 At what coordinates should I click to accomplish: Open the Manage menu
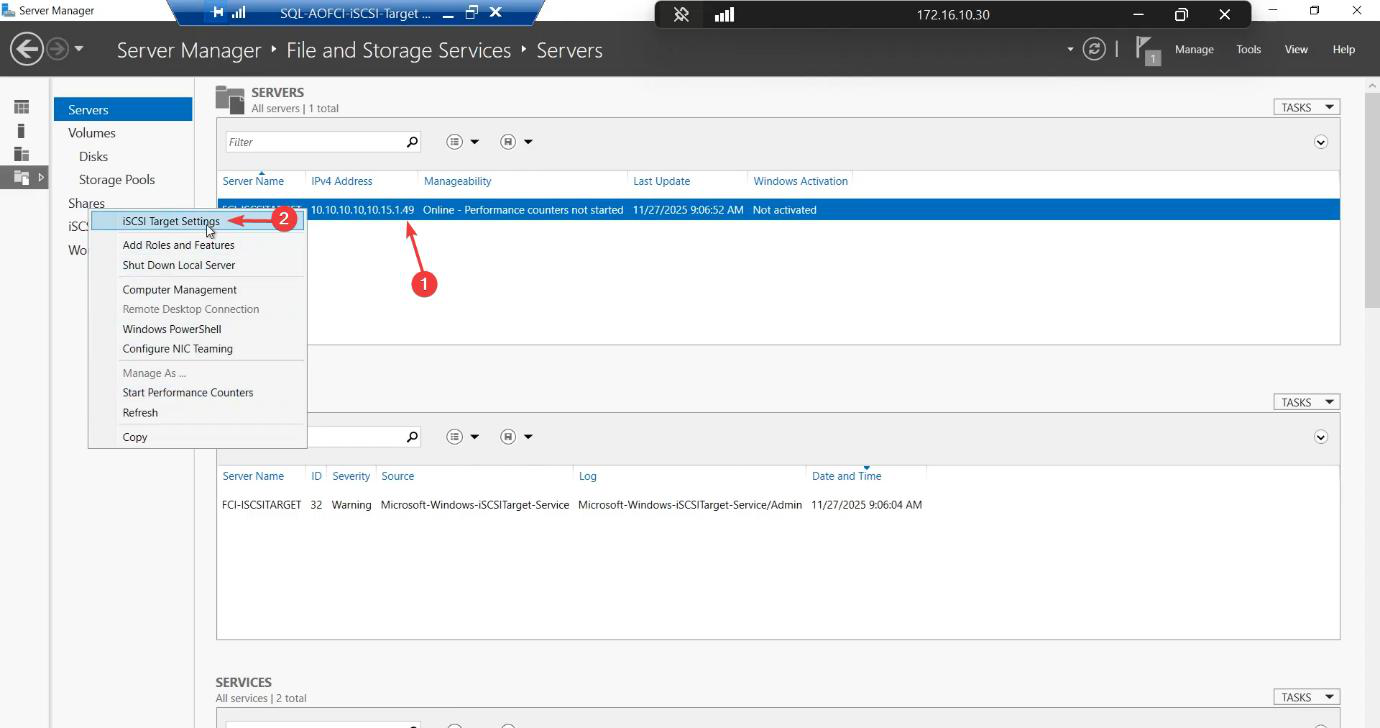pyautogui.click(x=1194, y=49)
